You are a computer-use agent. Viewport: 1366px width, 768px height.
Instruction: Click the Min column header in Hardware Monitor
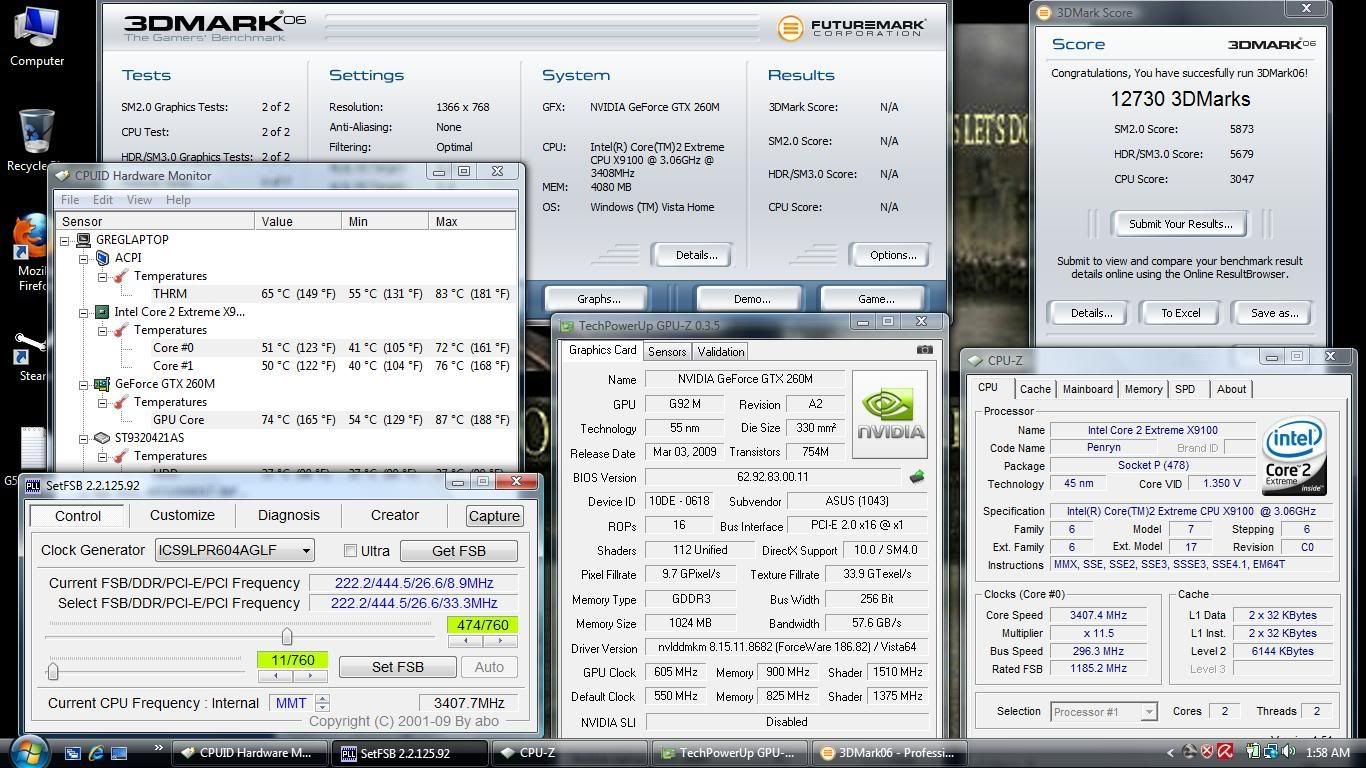[x=384, y=222]
